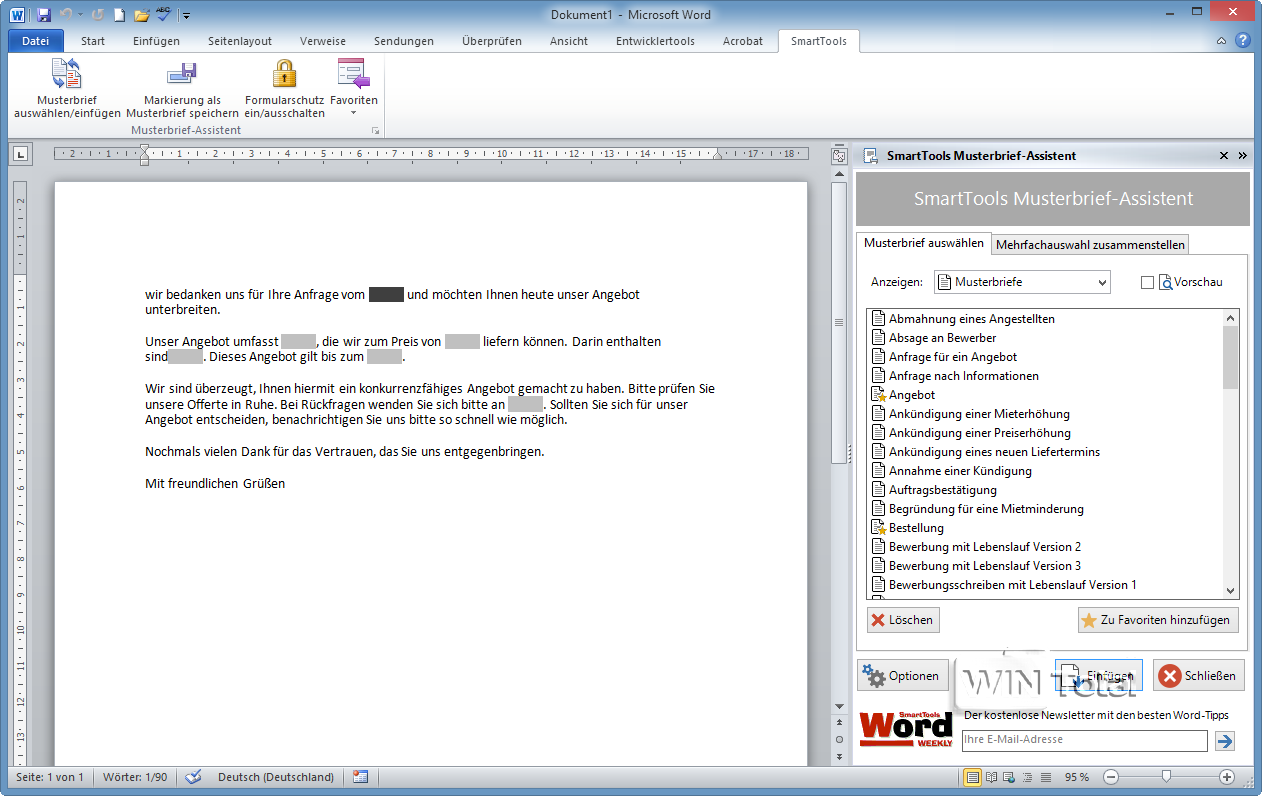This screenshot has width=1262, height=796.
Task: Switch to the Seitenlayout ribbon tab
Action: (x=240, y=41)
